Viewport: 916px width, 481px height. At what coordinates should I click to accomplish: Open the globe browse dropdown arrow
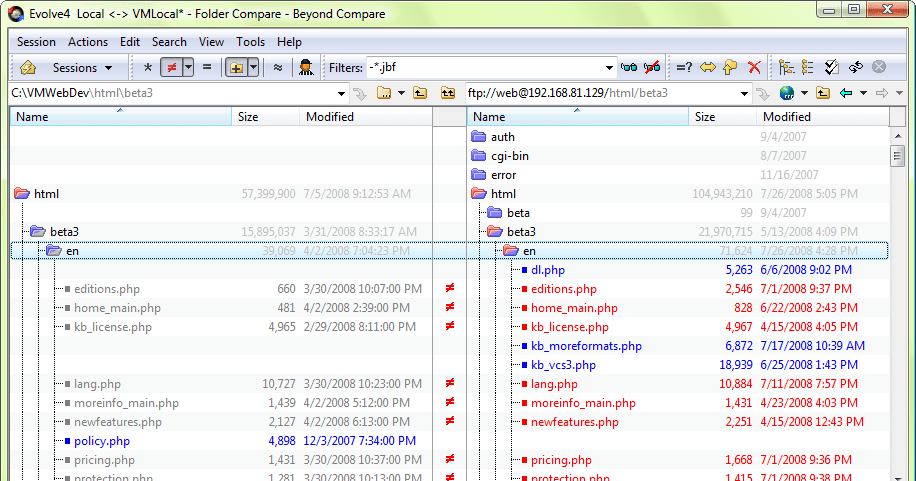tap(804, 94)
